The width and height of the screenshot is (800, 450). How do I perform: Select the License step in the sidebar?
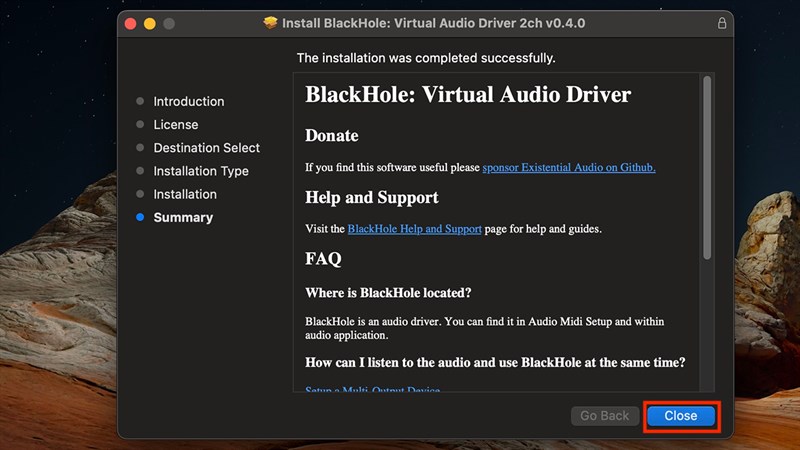(175, 125)
